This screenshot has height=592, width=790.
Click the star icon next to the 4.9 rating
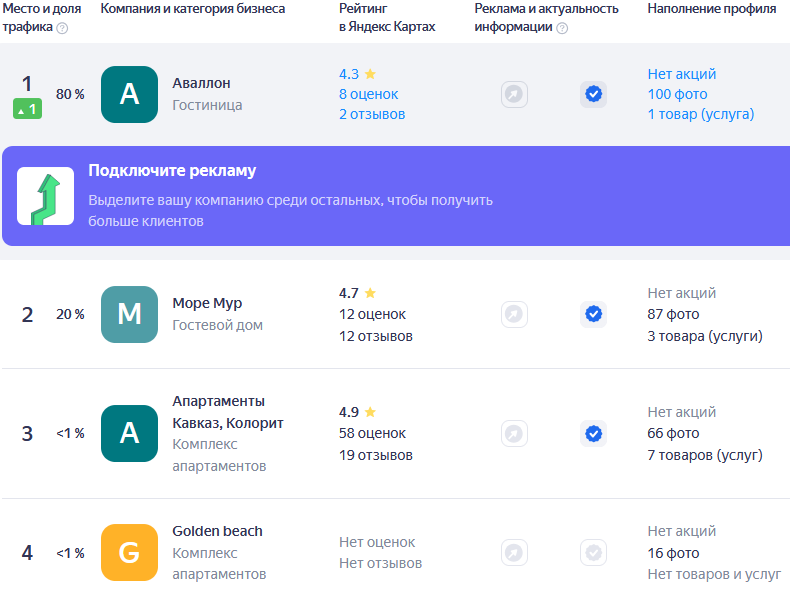pos(370,412)
